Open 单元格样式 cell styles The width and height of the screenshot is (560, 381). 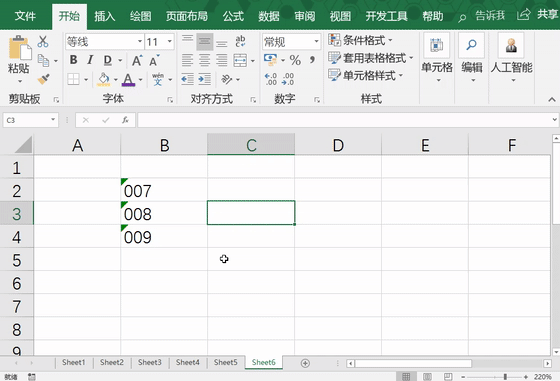366,75
